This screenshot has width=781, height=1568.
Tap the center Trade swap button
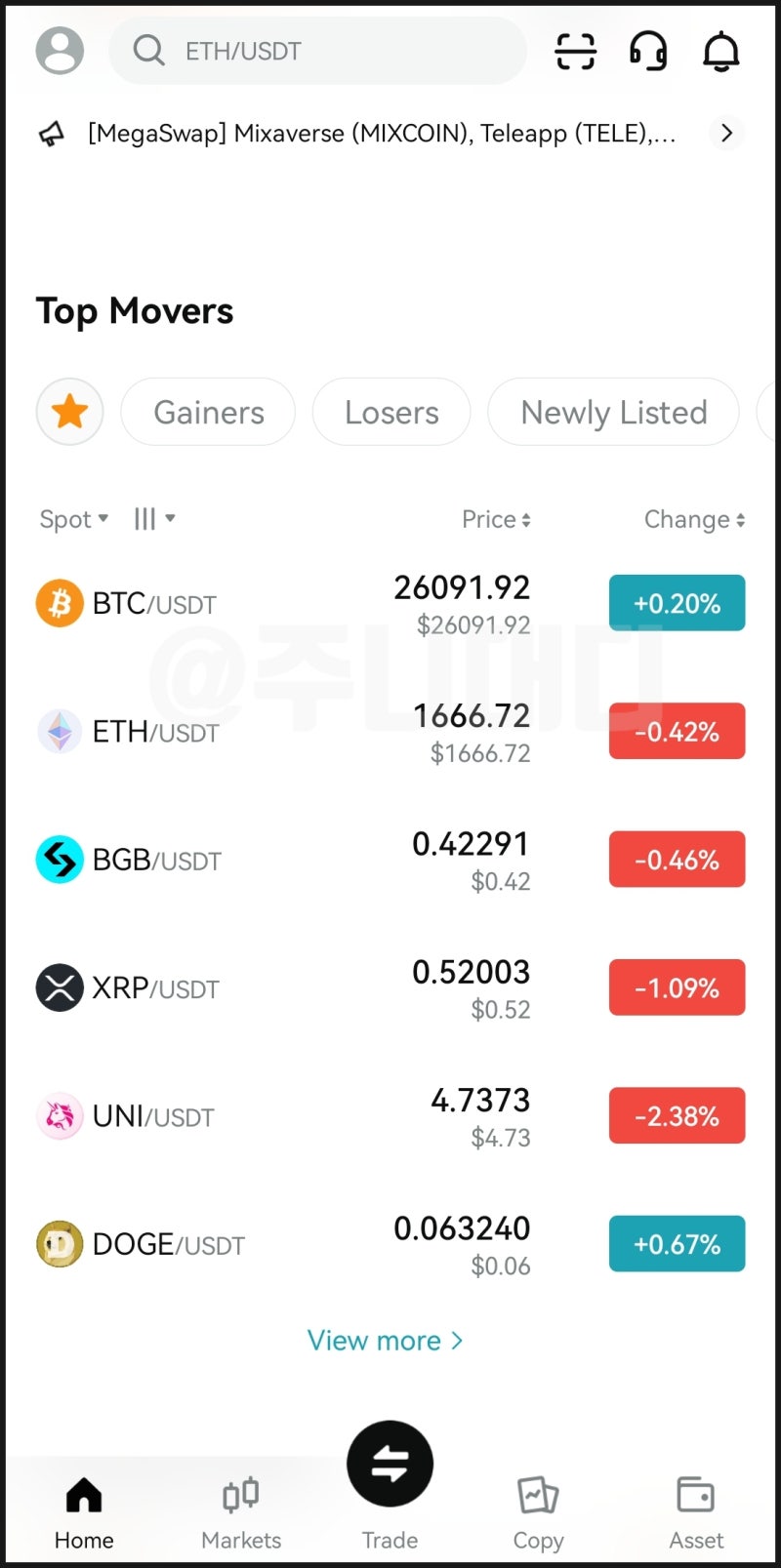pyautogui.click(x=390, y=1464)
